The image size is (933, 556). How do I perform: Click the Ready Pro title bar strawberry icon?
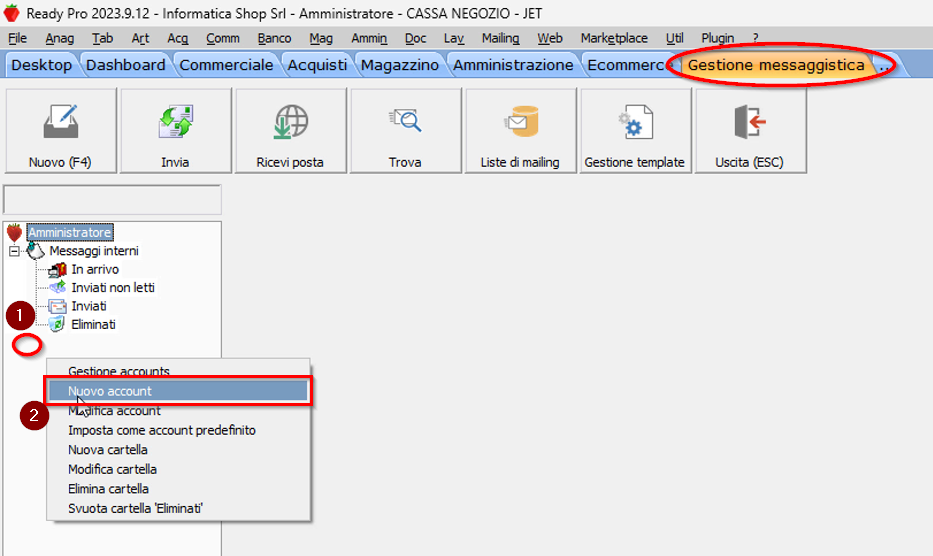11,13
